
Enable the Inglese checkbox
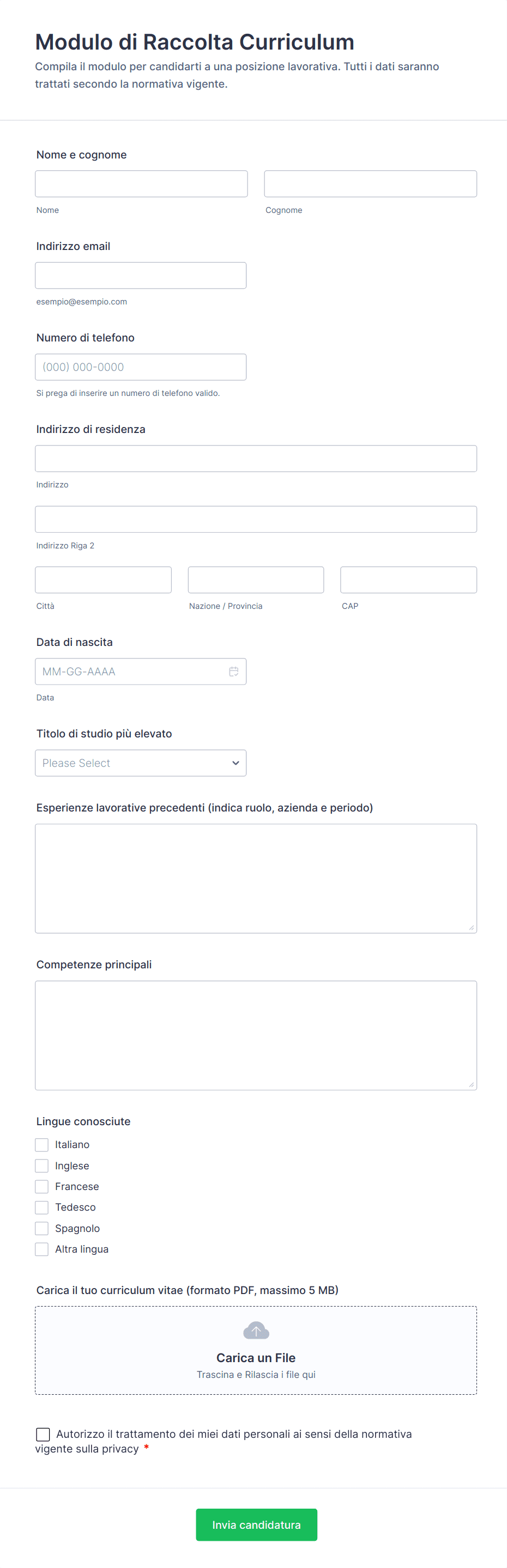click(x=41, y=1165)
